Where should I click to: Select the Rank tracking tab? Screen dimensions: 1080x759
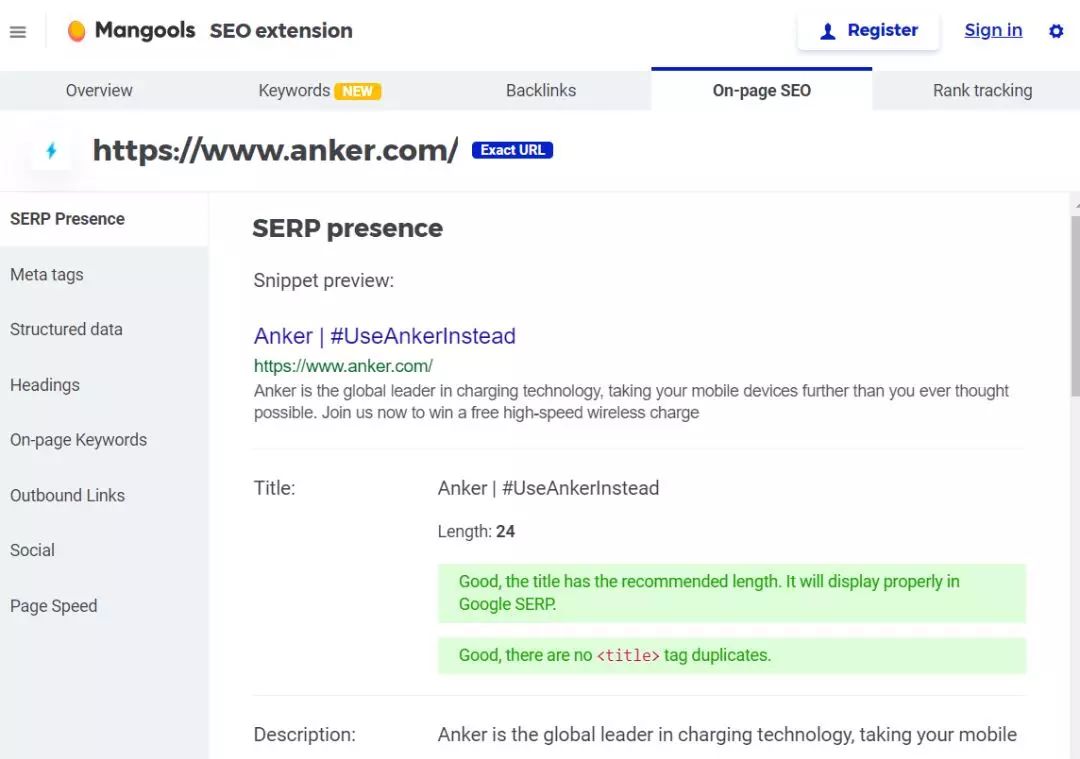pyautogui.click(x=982, y=90)
